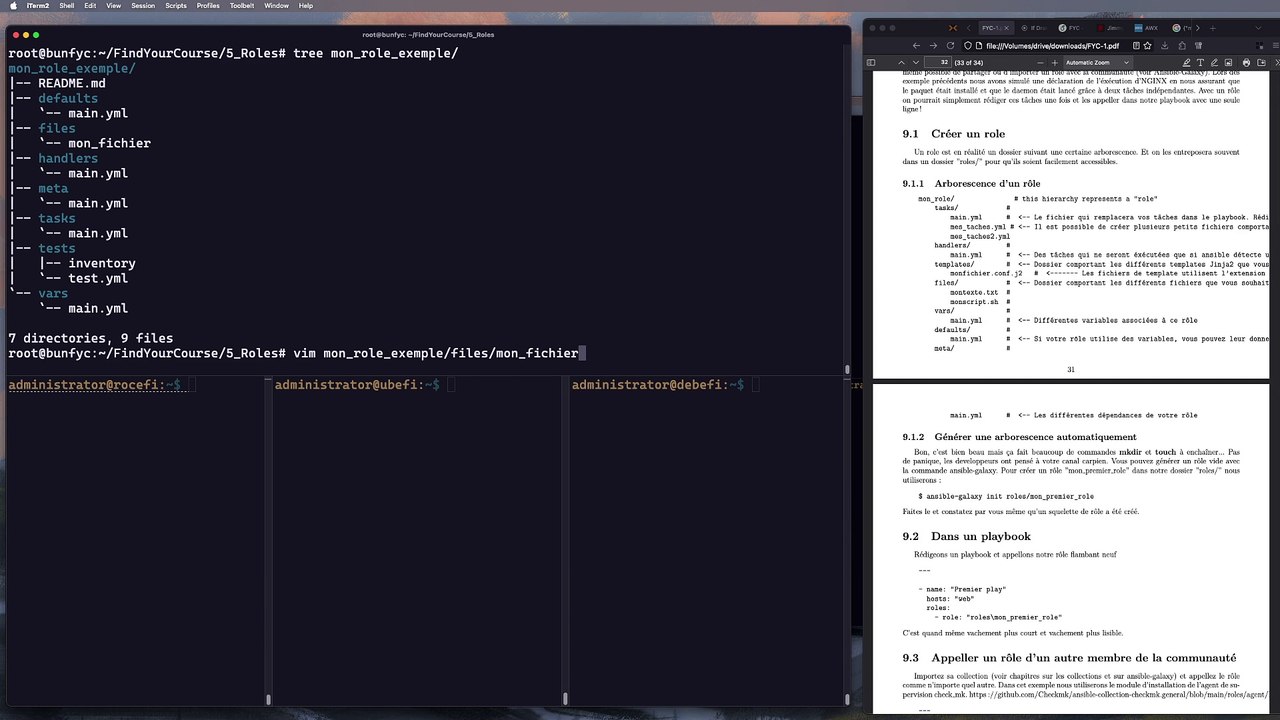Click the rocefi pane scrollbar
This screenshot has width=1280, height=720.
point(268,700)
